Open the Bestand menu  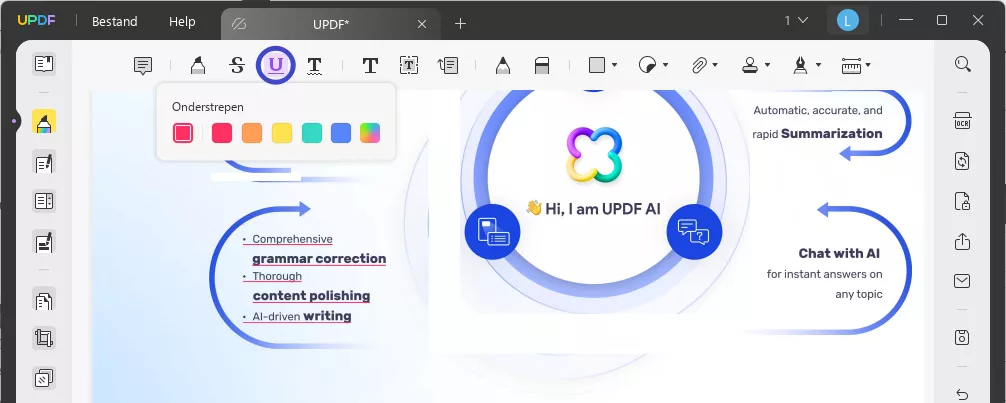tap(115, 22)
